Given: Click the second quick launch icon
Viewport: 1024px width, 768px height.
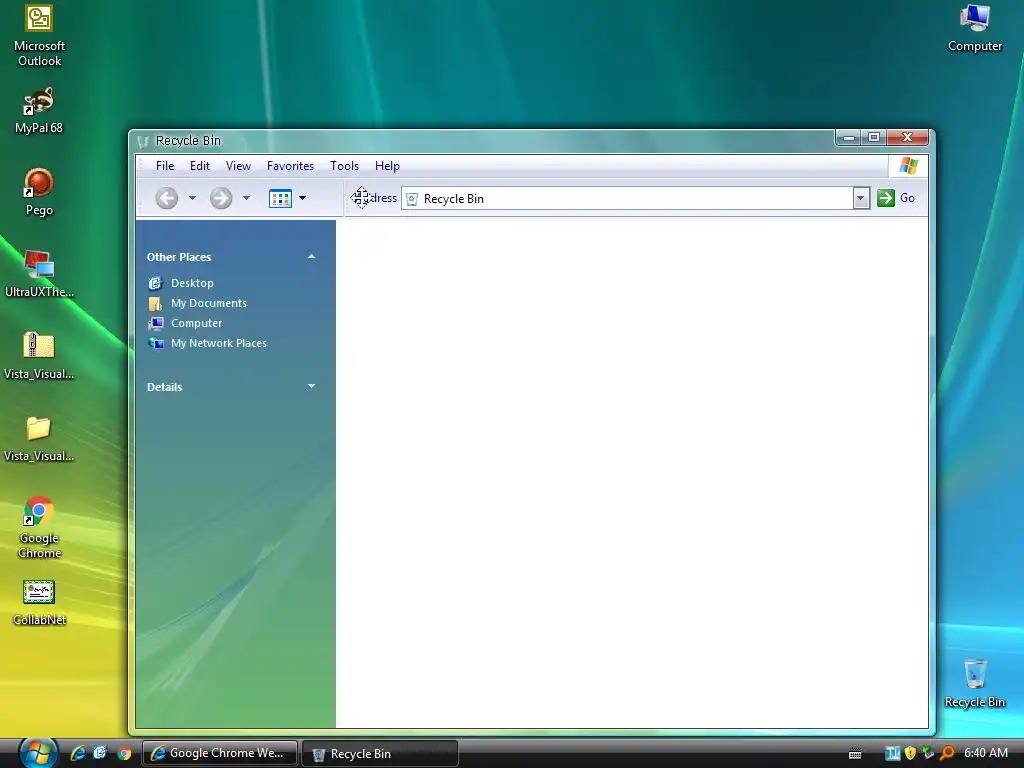Looking at the screenshot, I should tap(100, 753).
